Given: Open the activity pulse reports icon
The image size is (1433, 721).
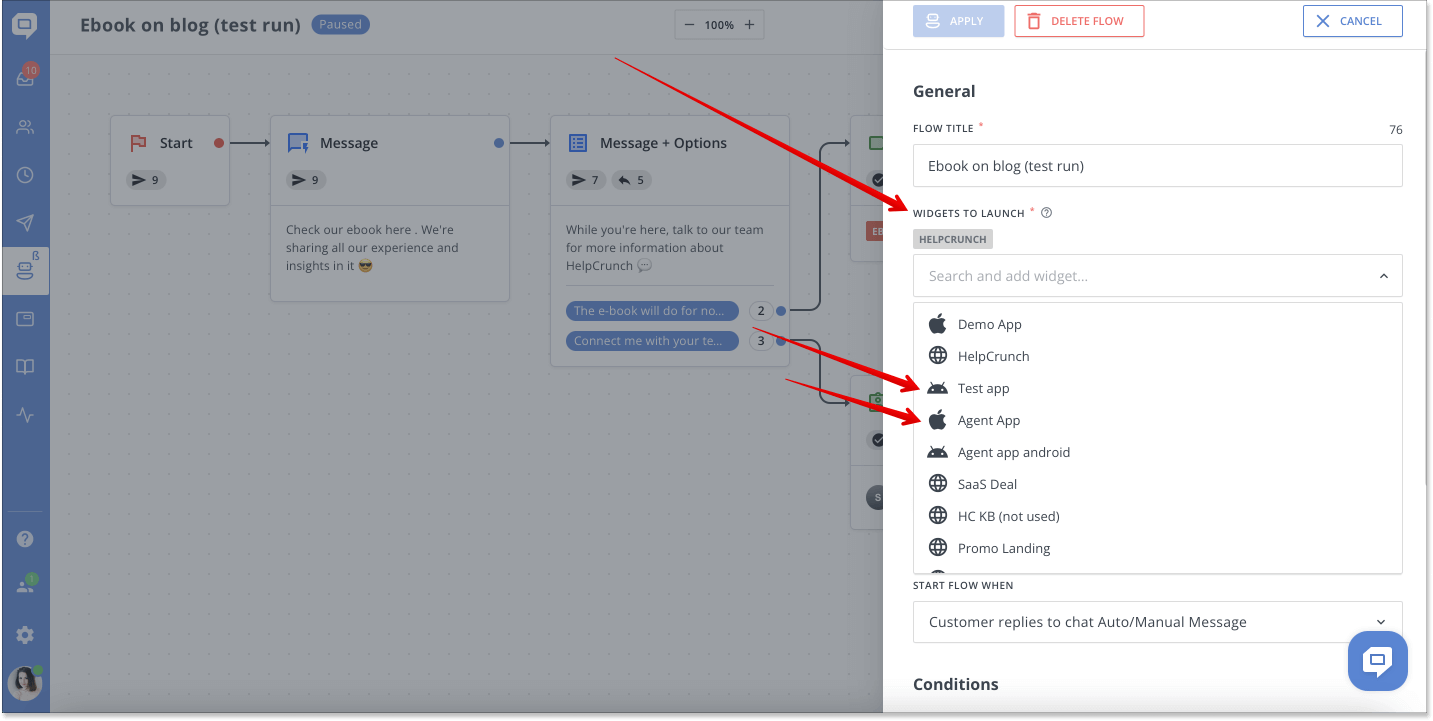Looking at the screenshot, I should pyautogui.click(x=25, y=415).
